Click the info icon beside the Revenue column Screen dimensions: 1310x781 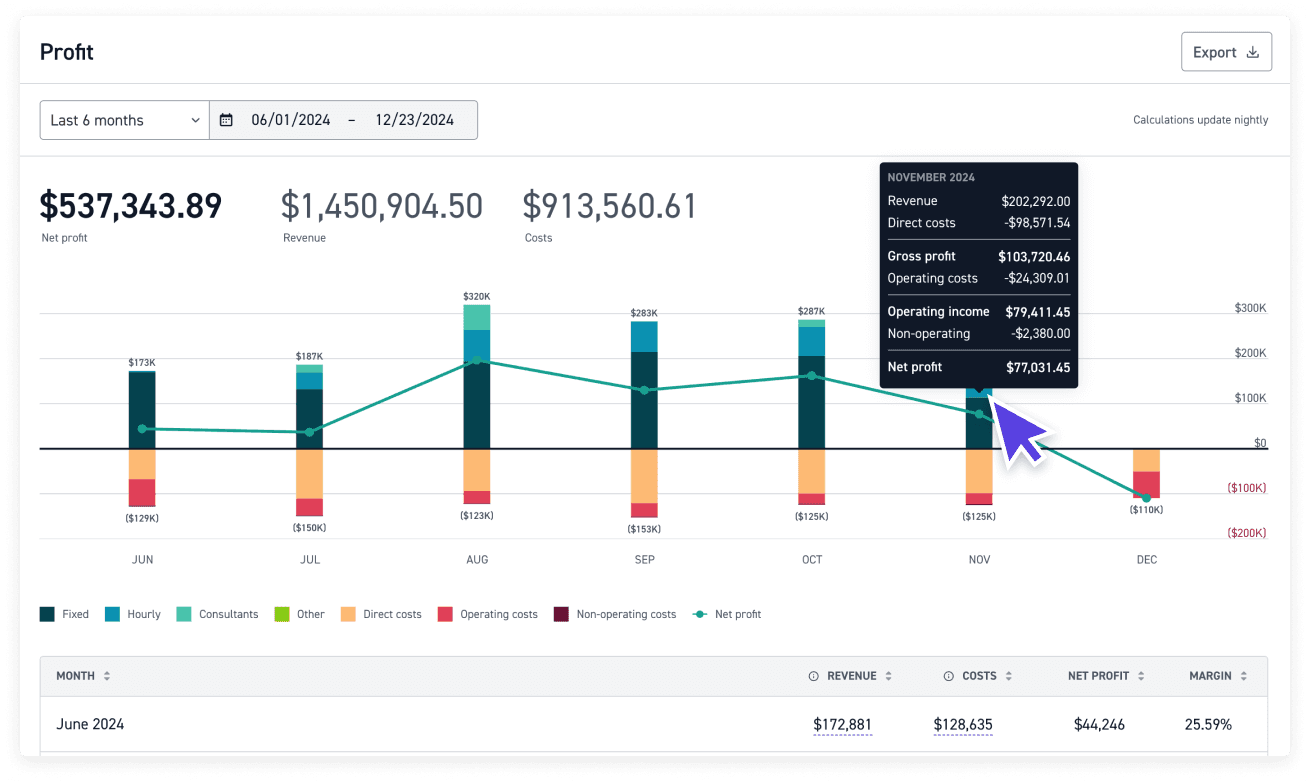point(812,675)
